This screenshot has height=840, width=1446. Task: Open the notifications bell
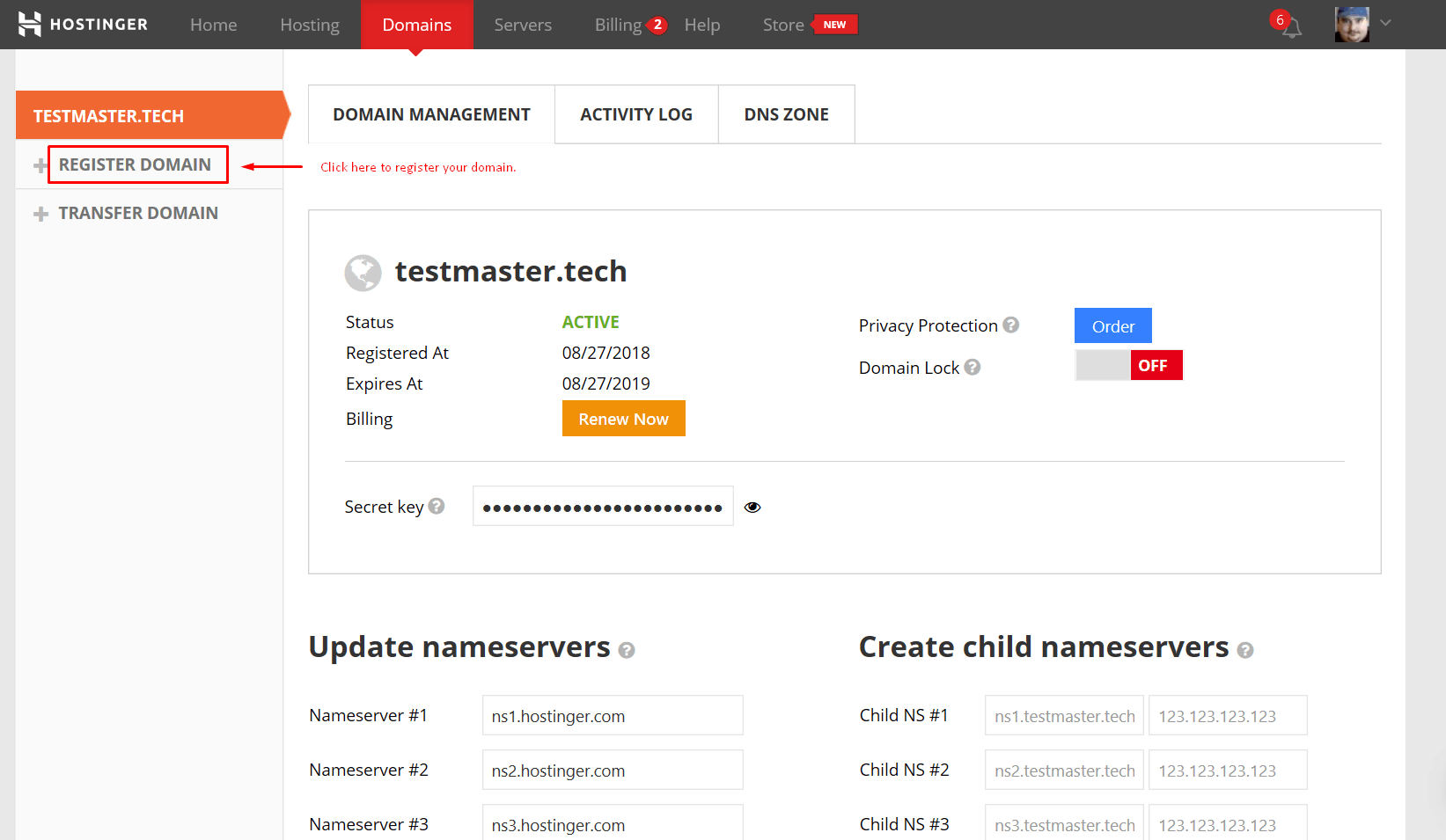point(1291,28)
